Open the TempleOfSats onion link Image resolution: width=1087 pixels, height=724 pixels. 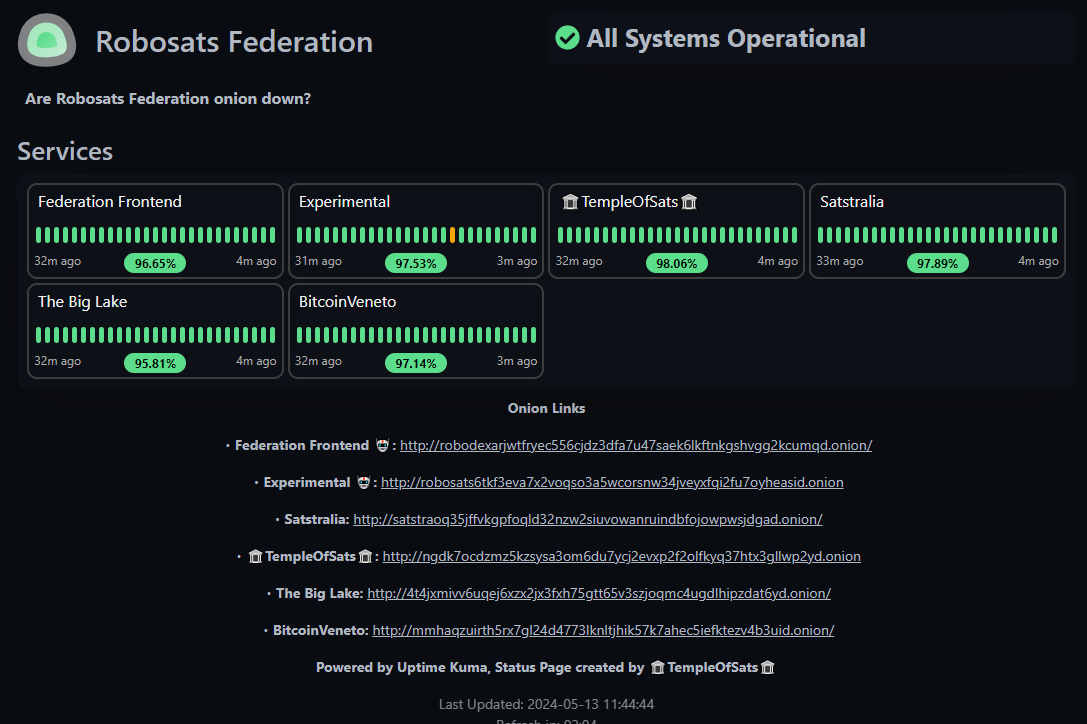(x=622, y=556)
